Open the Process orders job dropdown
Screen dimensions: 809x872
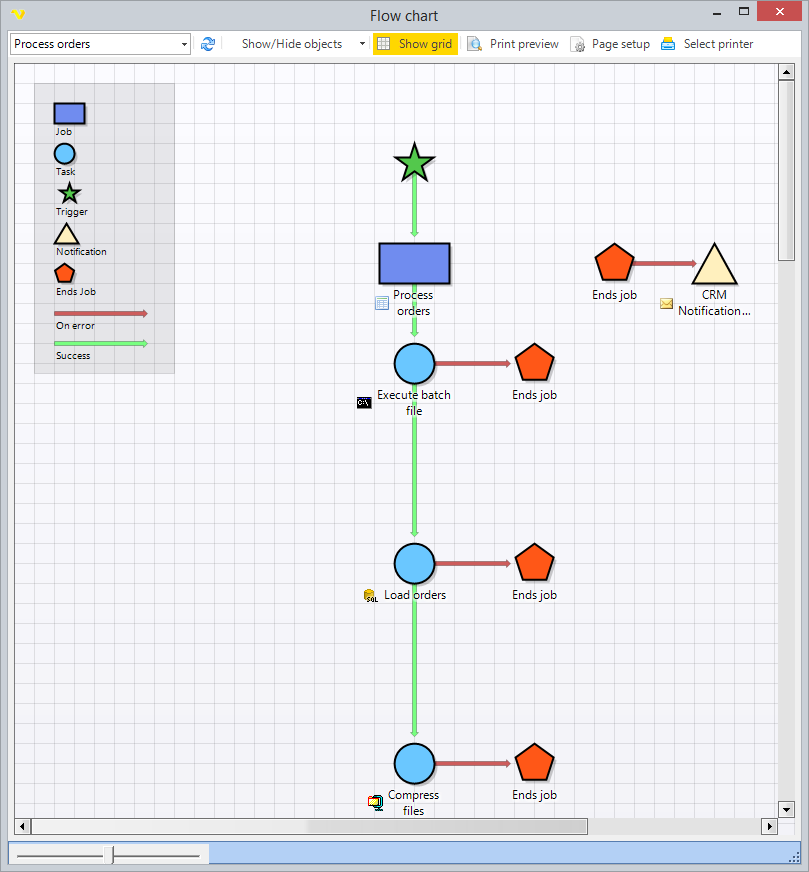(x=184, y=44)
